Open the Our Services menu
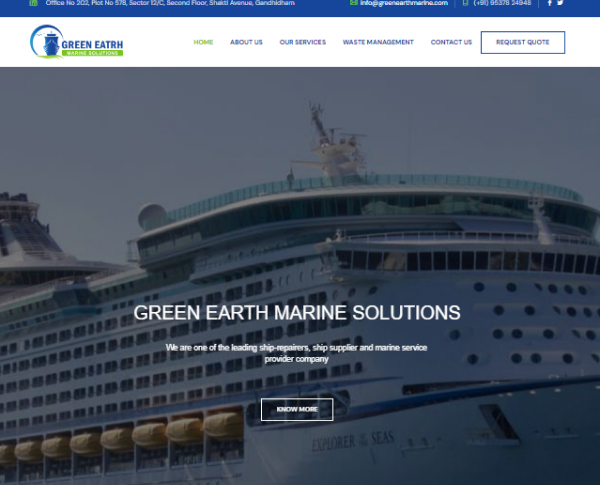The width and height of the screenshot is (600, 485). point(303,42)
